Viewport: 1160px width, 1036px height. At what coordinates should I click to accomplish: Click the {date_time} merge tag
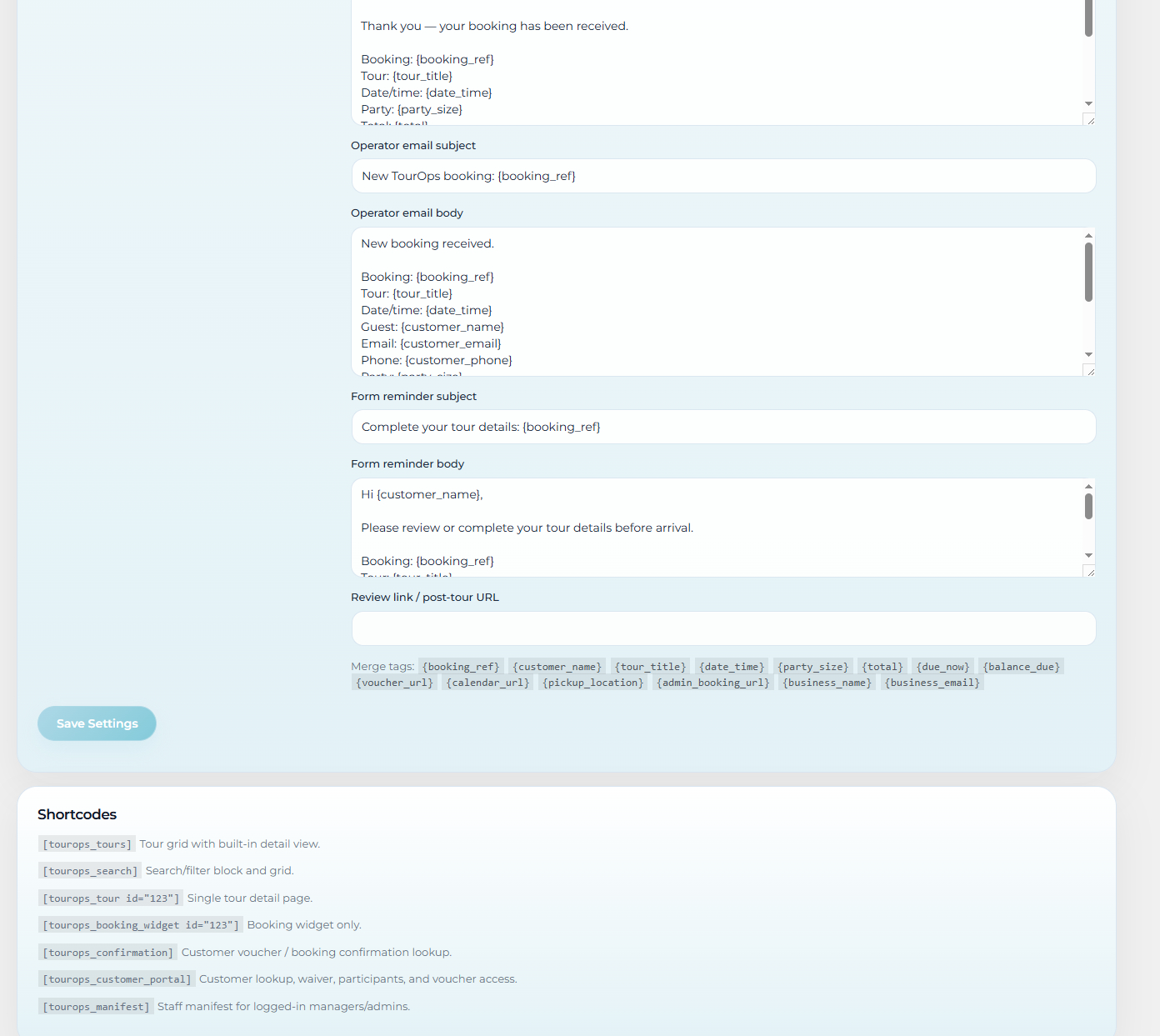(732, 667)
